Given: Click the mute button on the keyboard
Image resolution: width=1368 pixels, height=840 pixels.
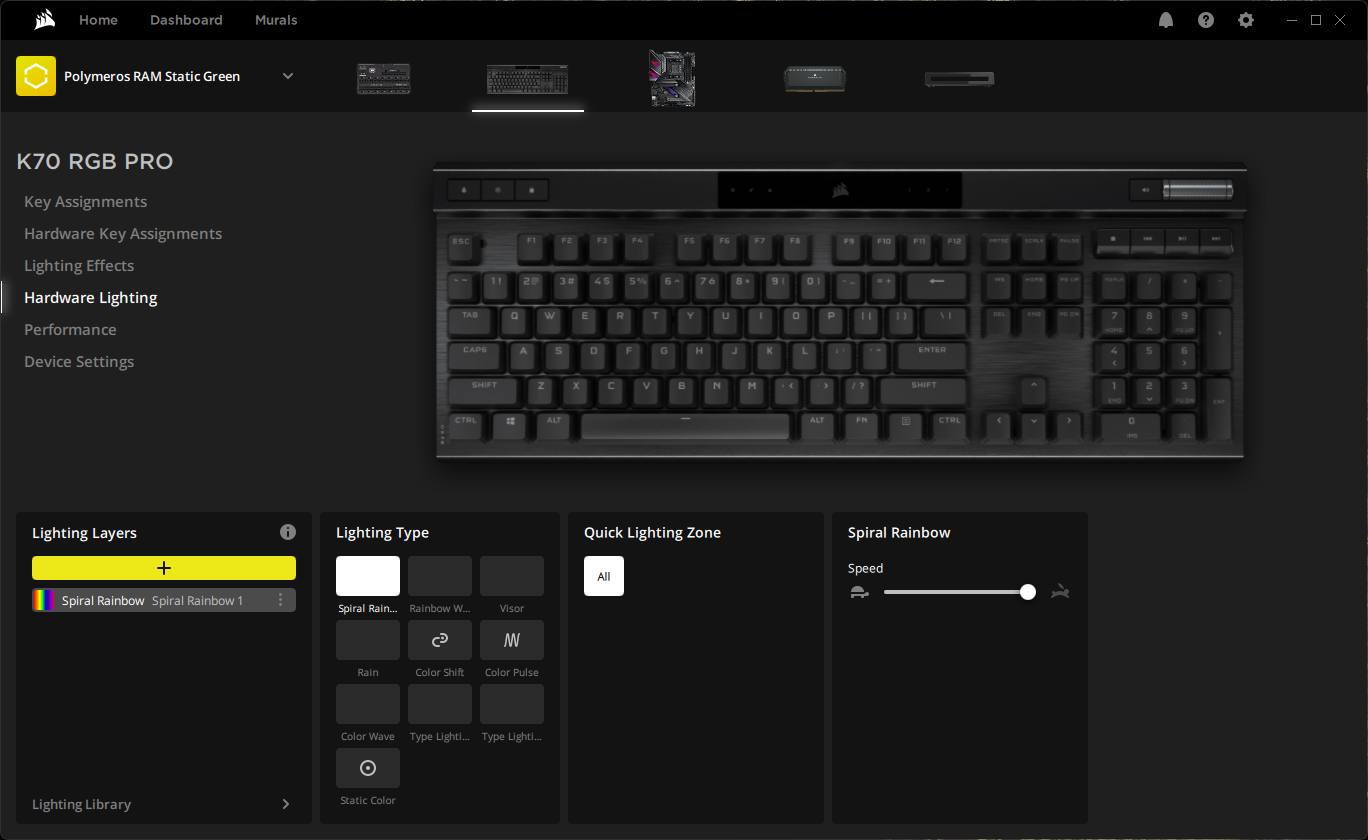Looking at the screenshot, I should 1145,190.
